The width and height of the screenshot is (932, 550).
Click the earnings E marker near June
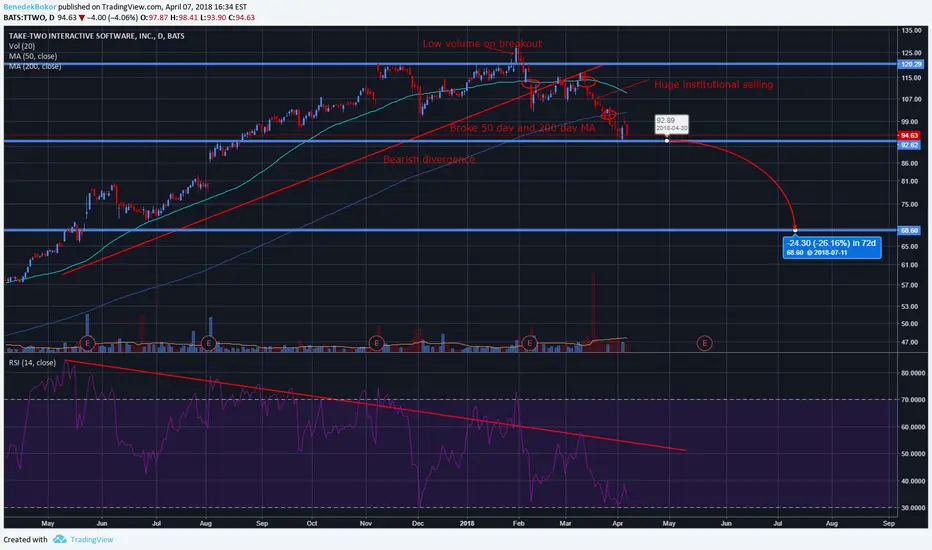click(87, 343)
